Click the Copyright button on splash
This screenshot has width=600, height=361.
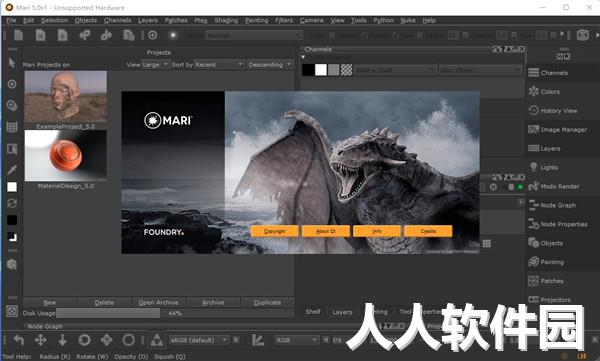click(275, 231)
